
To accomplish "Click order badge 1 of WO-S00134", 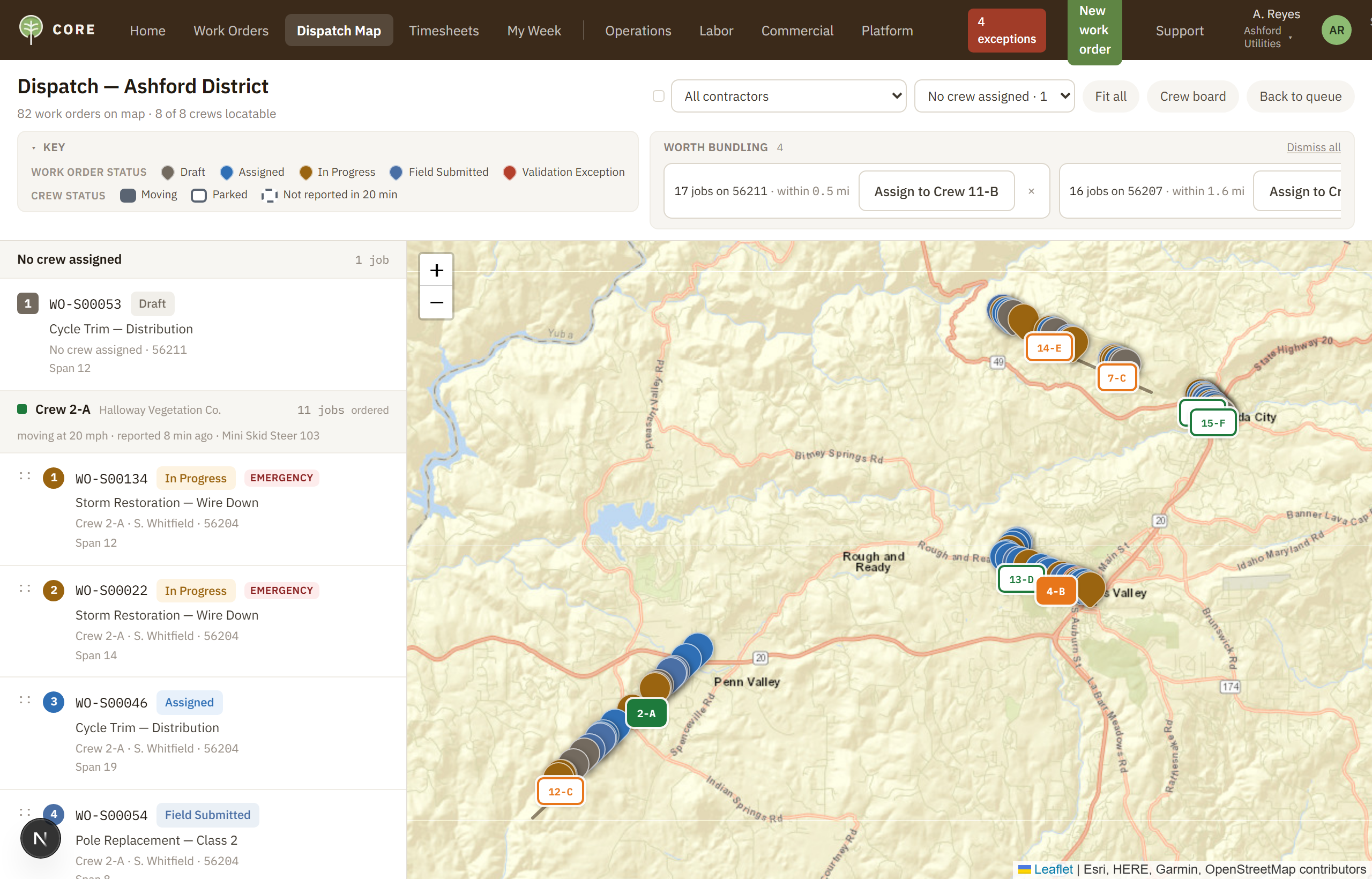I will coord(54,478).
